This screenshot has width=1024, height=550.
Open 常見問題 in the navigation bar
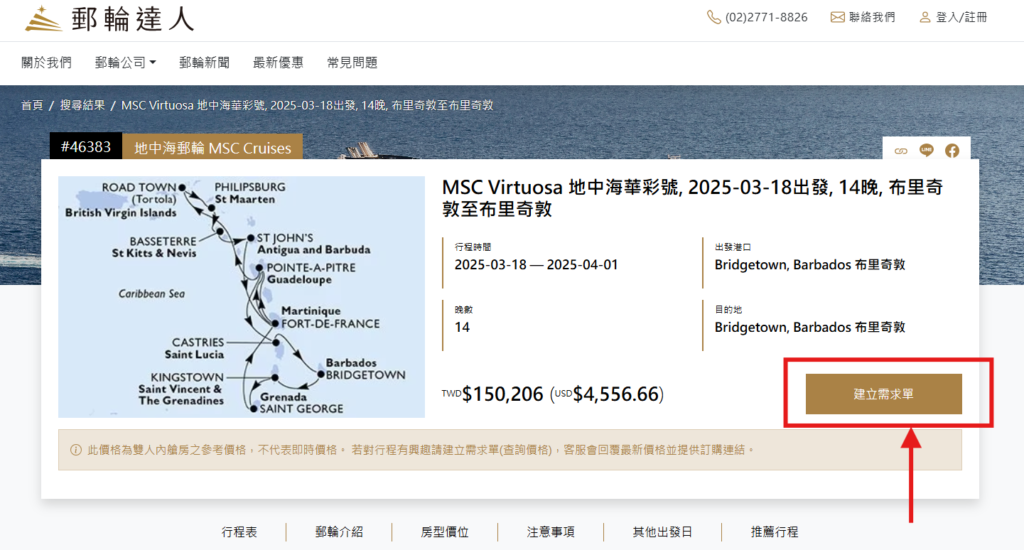(x=352, y=63)
